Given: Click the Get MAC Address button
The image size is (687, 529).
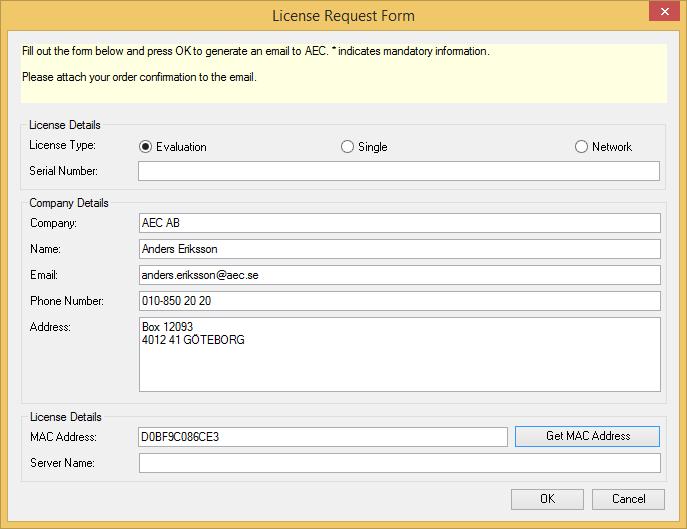Looking at the screenshot, I should (587, 437).
